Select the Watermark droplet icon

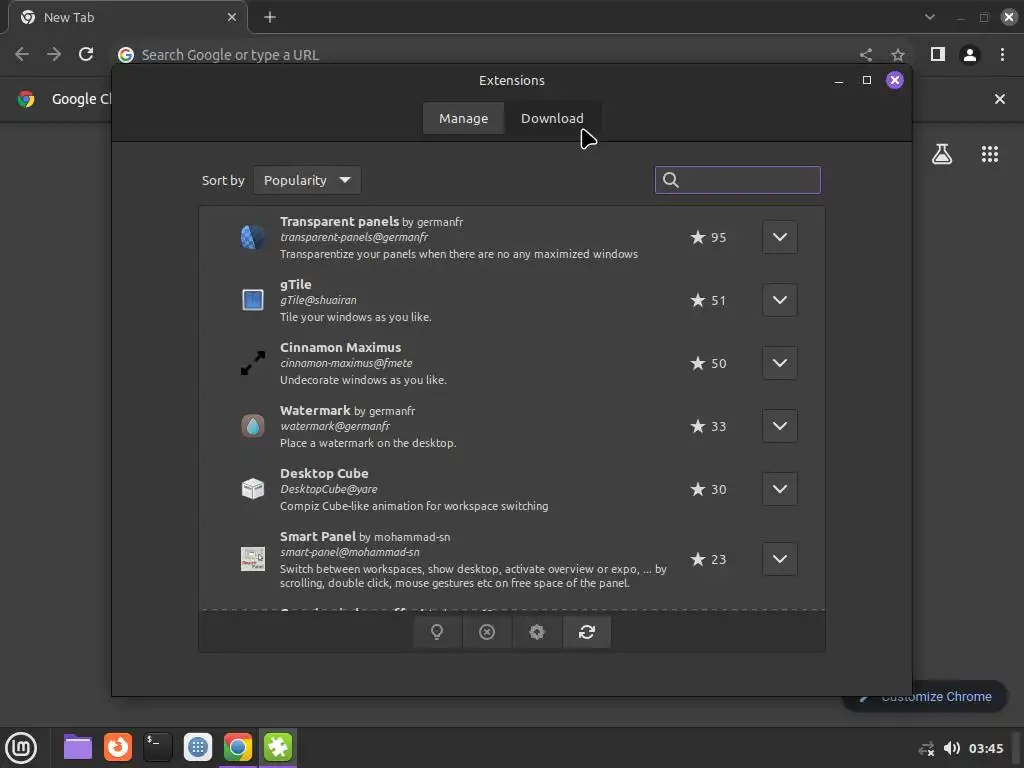pyautogui.click(x=253, y=426)
